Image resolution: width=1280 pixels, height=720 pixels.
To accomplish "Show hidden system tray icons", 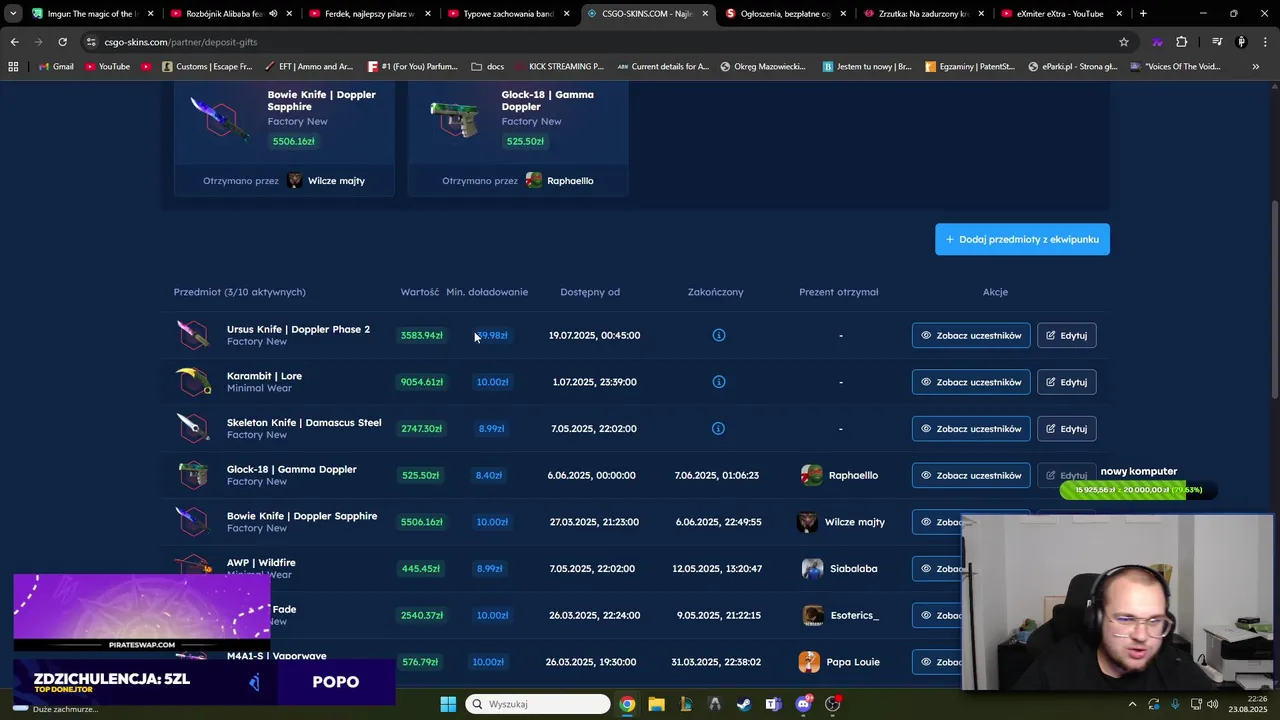I will (x=1132, y=704).
